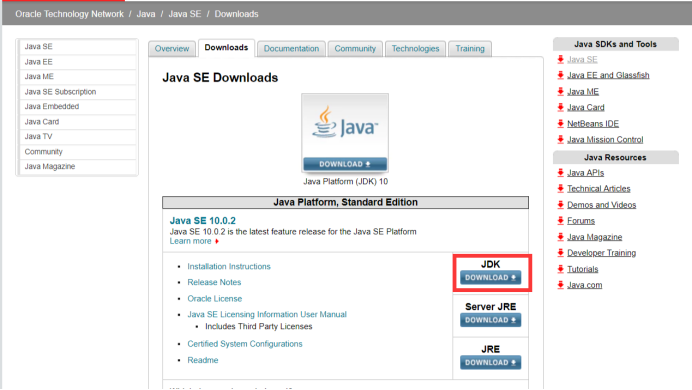
Task: Open Java SE Licensing Information User Manual
Action: [267, 315]
